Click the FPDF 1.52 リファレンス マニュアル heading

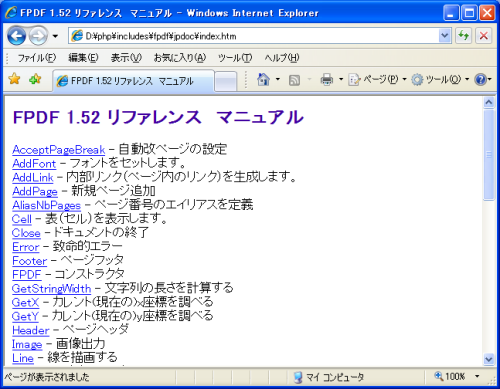tap(158, 117)
